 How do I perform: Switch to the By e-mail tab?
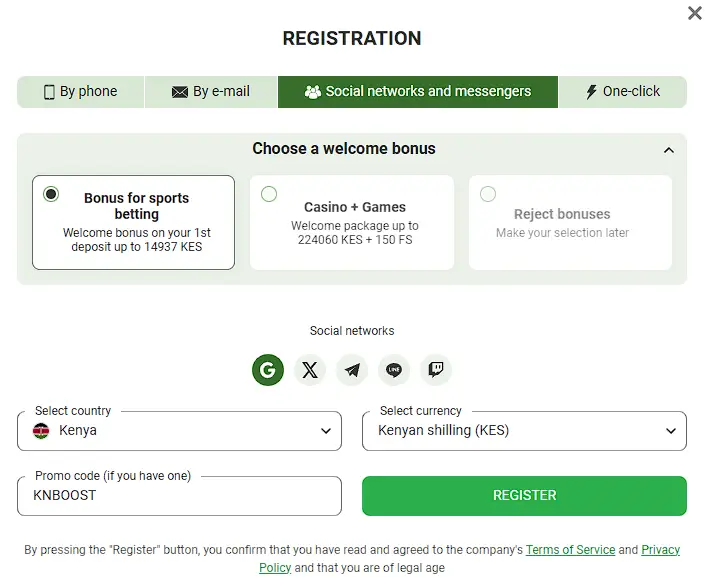click(x=211, y=92)
